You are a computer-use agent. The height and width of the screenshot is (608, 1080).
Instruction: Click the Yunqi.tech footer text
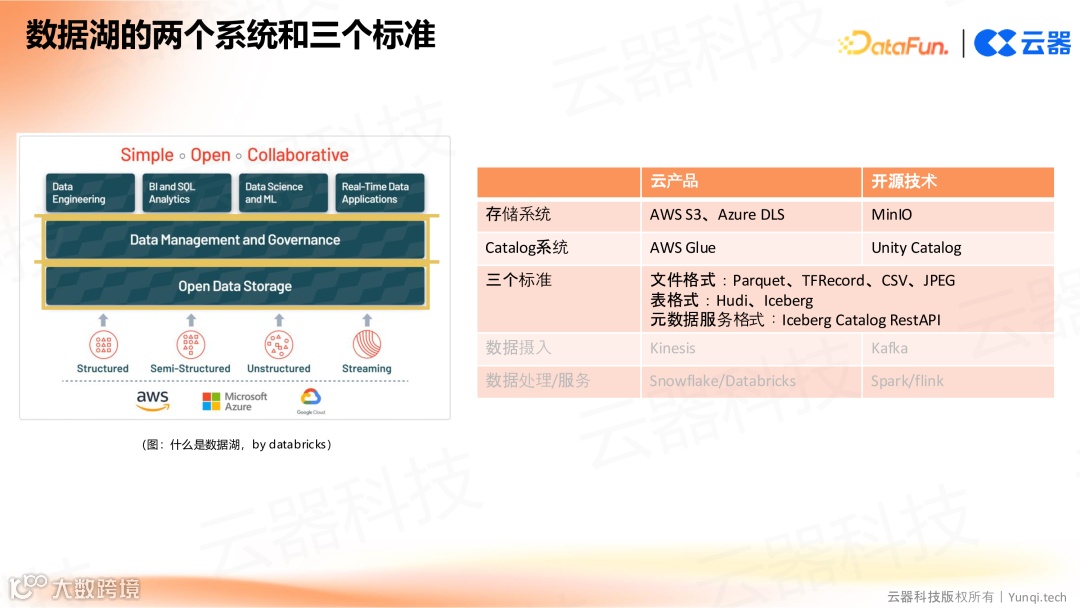click(1037, 597)
